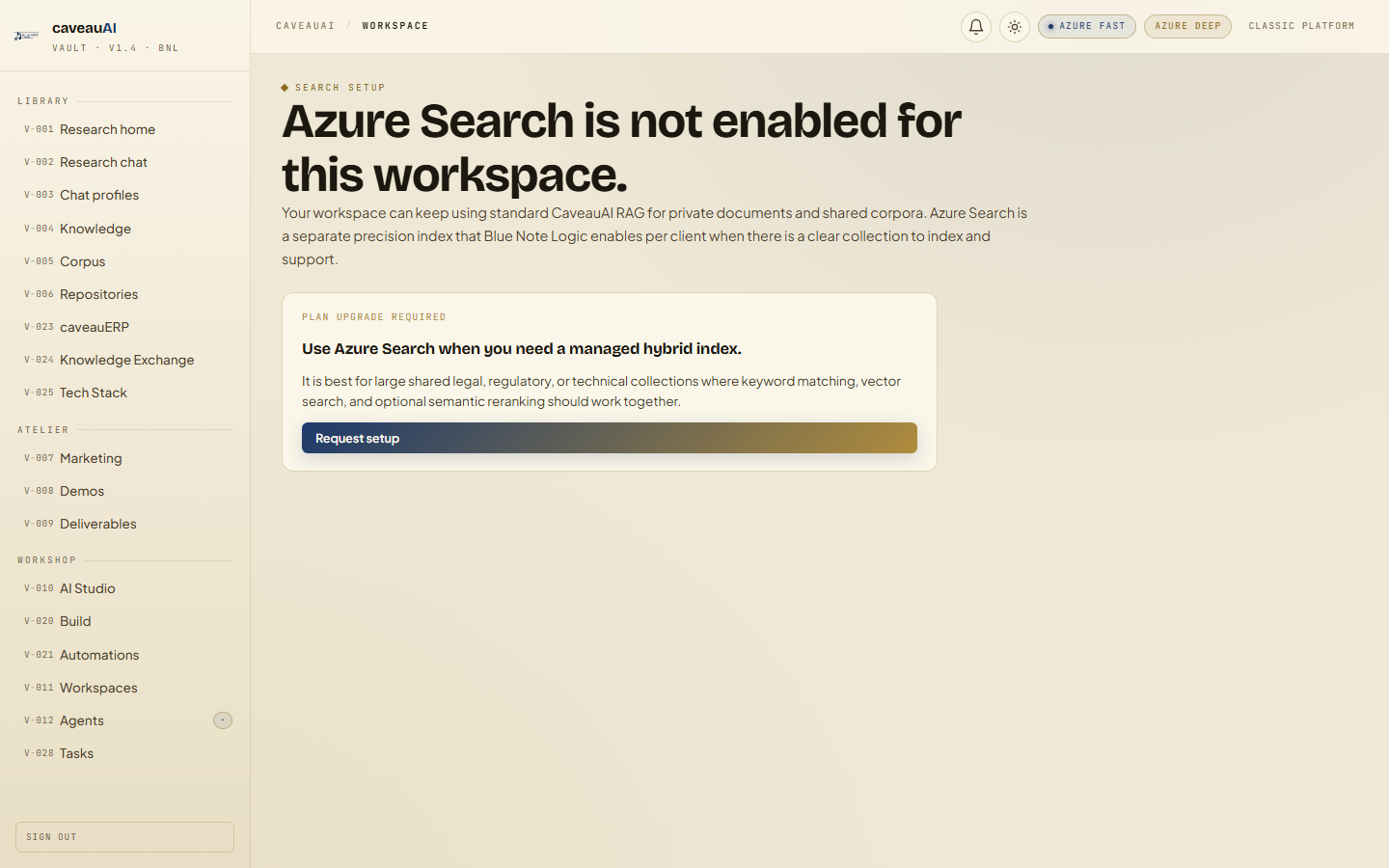The width and height of the screenshot is (1389, 868).
Task: Open Research home
Action: click(125, 129)
